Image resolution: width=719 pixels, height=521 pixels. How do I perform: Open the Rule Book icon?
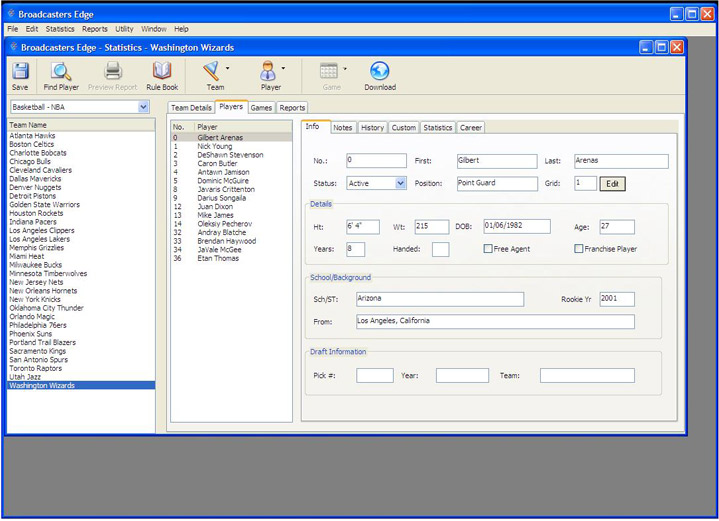(x=162, y=71)
